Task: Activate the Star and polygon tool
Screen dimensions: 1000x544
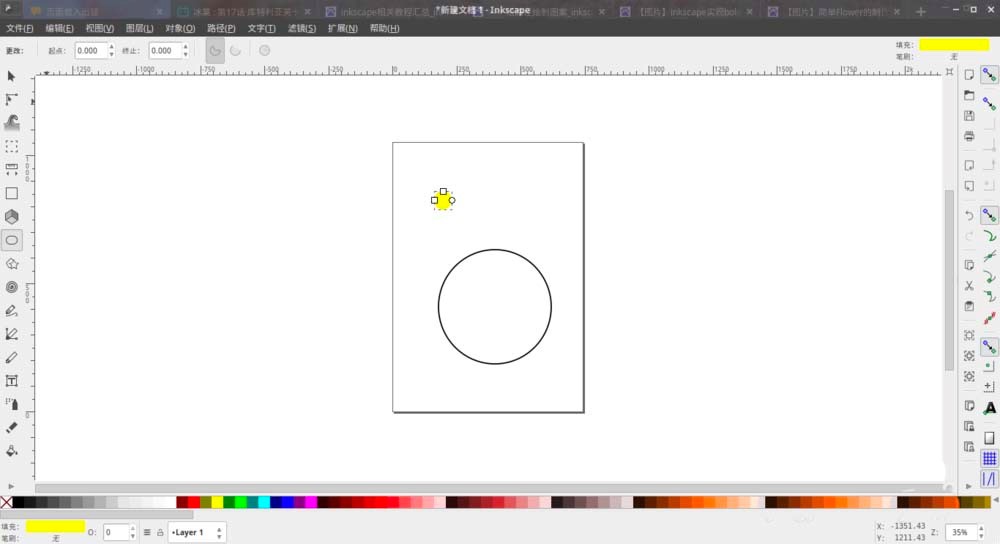Action: [x=12, y=264]
